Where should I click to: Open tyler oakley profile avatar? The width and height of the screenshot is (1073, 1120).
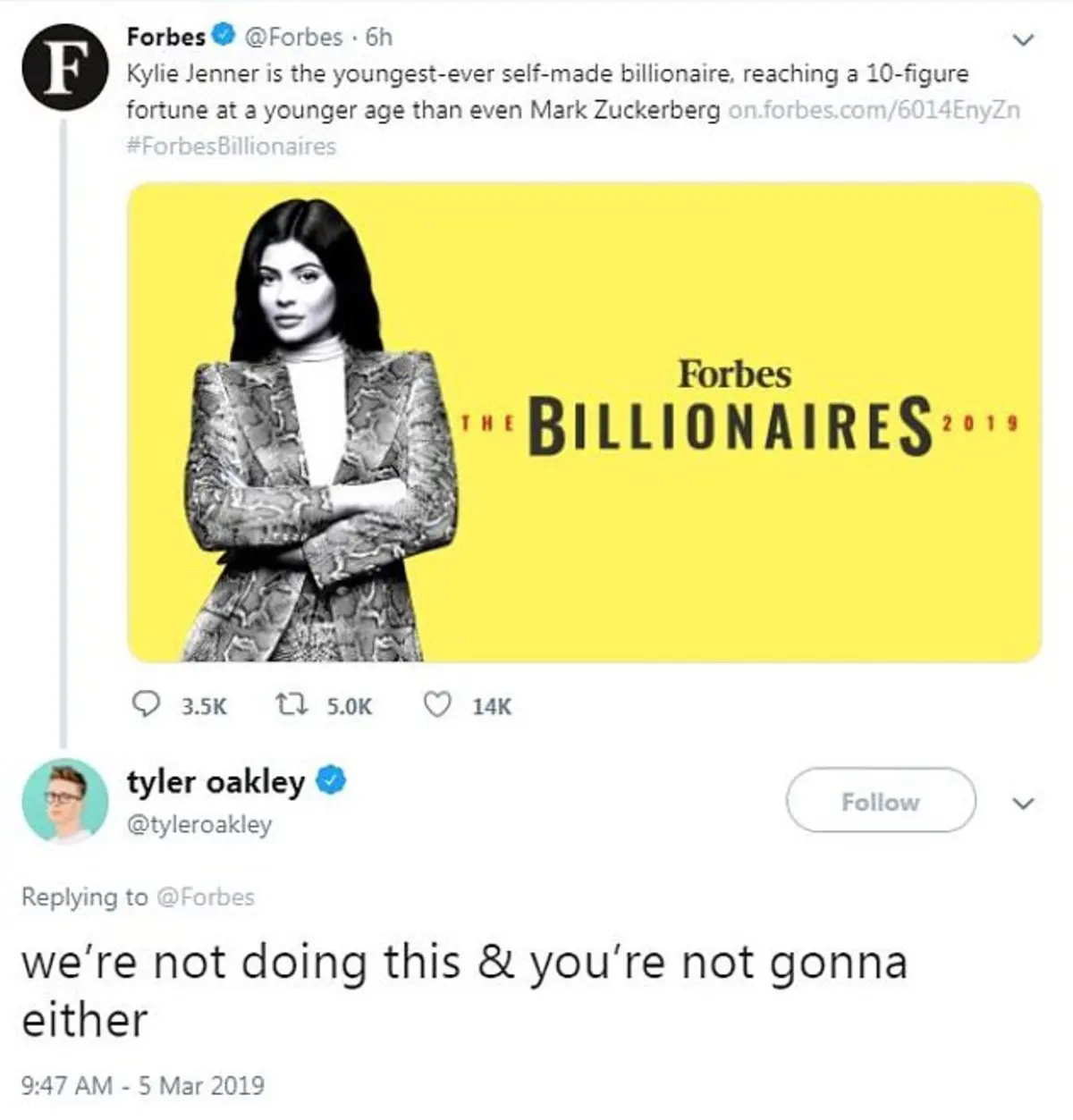(64, 801)
